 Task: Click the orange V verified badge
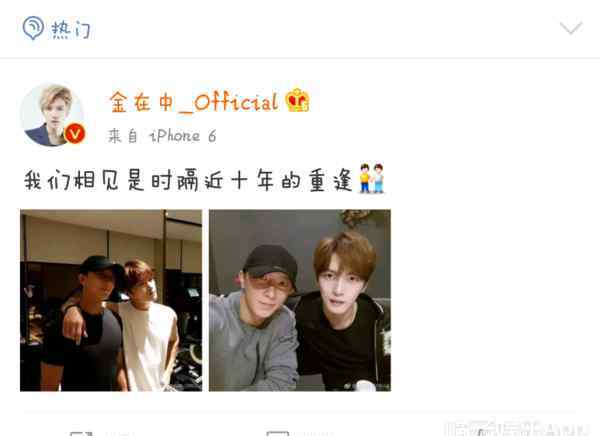tap(75, 134)
